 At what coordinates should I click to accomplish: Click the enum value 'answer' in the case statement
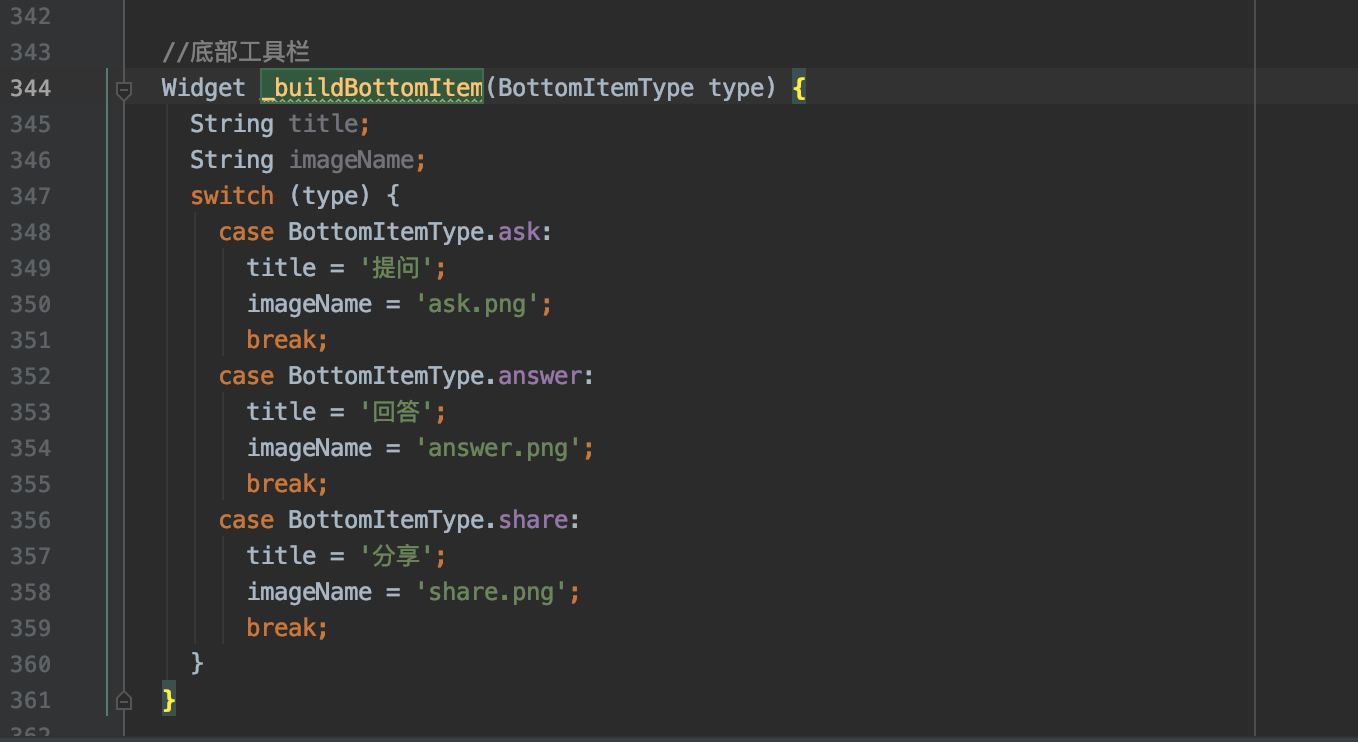pos(540,376)
